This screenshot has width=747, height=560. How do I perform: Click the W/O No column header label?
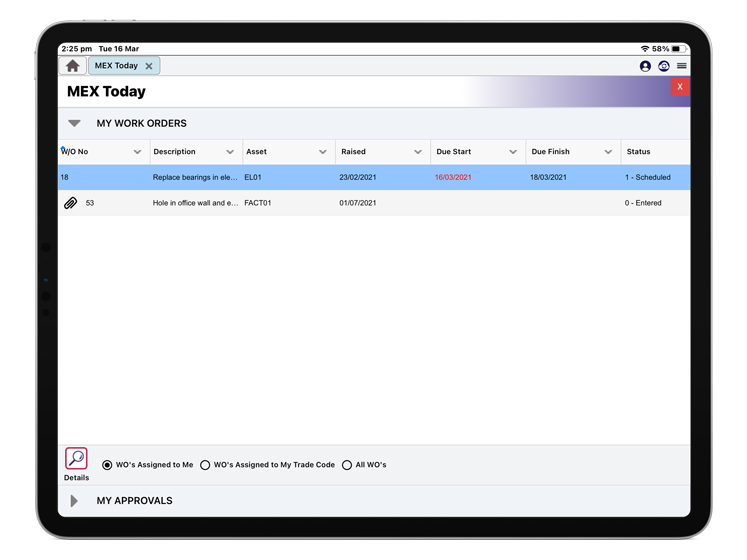[x=75, y=152]
